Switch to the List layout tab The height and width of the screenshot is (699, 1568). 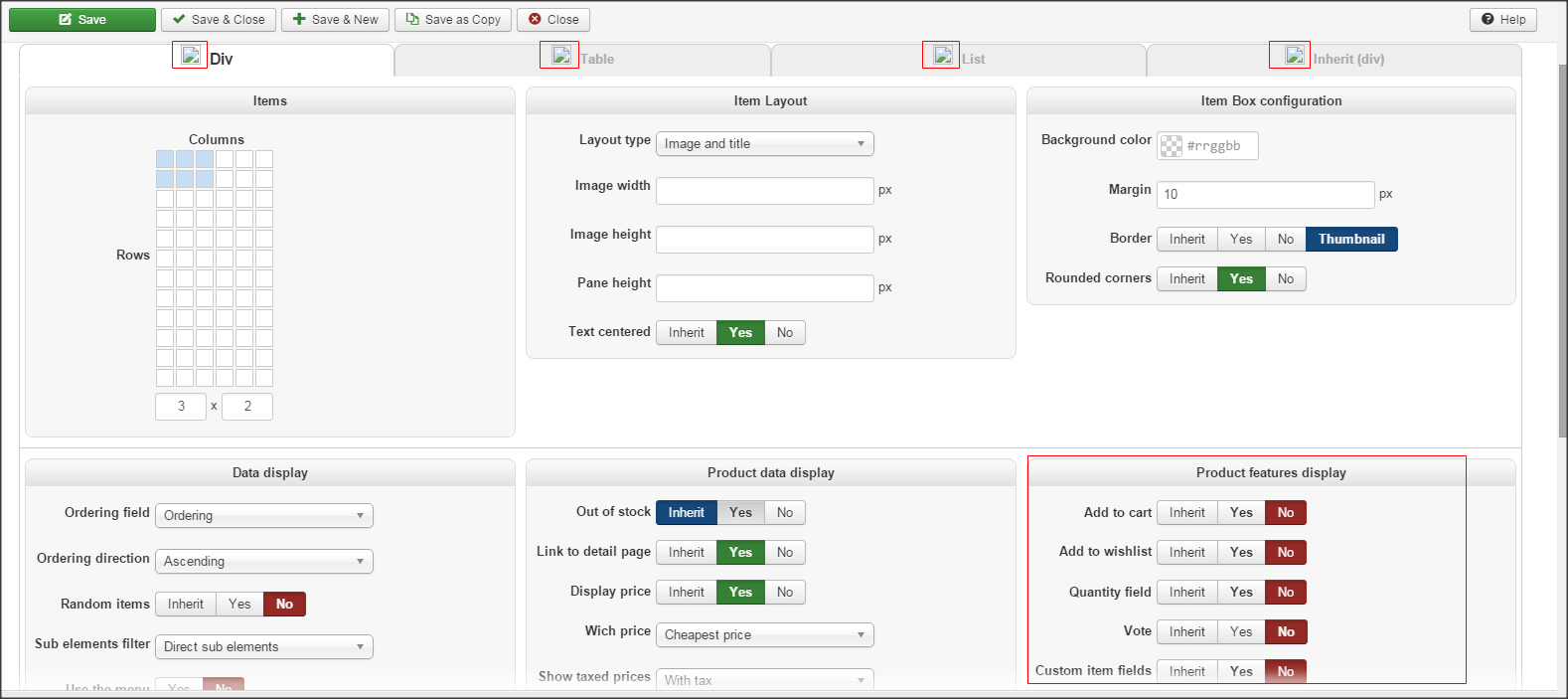click(959, 60)
